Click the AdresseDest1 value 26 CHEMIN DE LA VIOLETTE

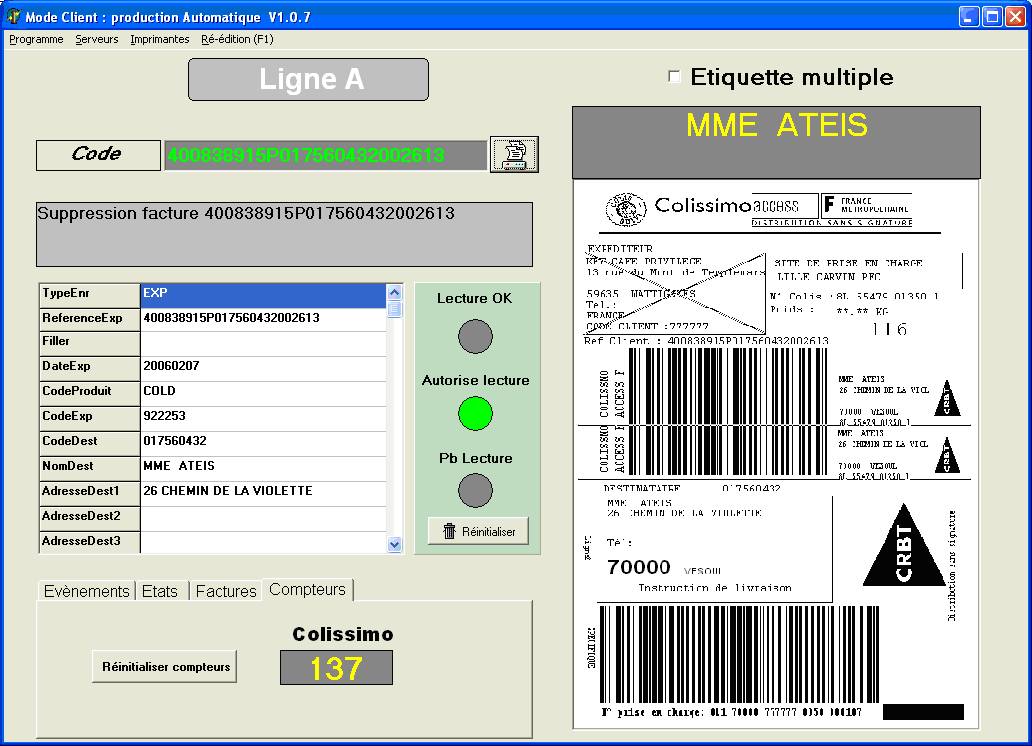[263, 493]
